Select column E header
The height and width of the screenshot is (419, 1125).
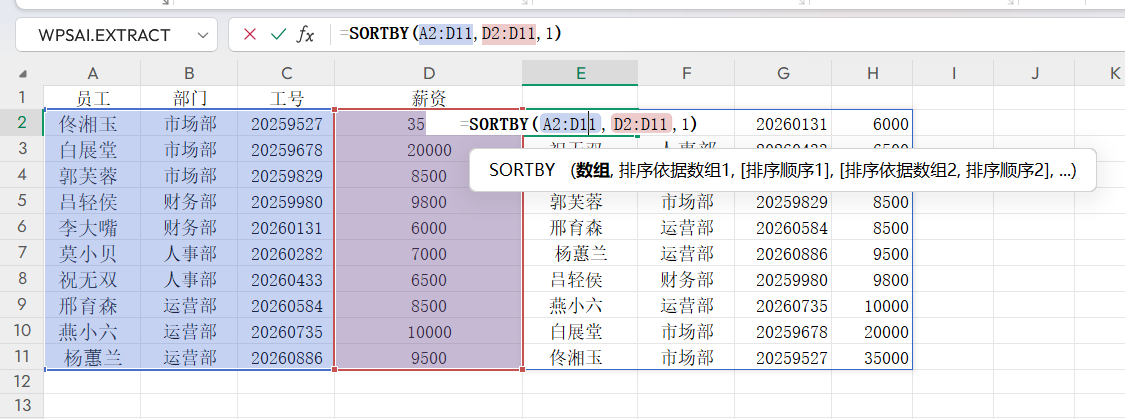pyautogui.click(x=580, y=72)
